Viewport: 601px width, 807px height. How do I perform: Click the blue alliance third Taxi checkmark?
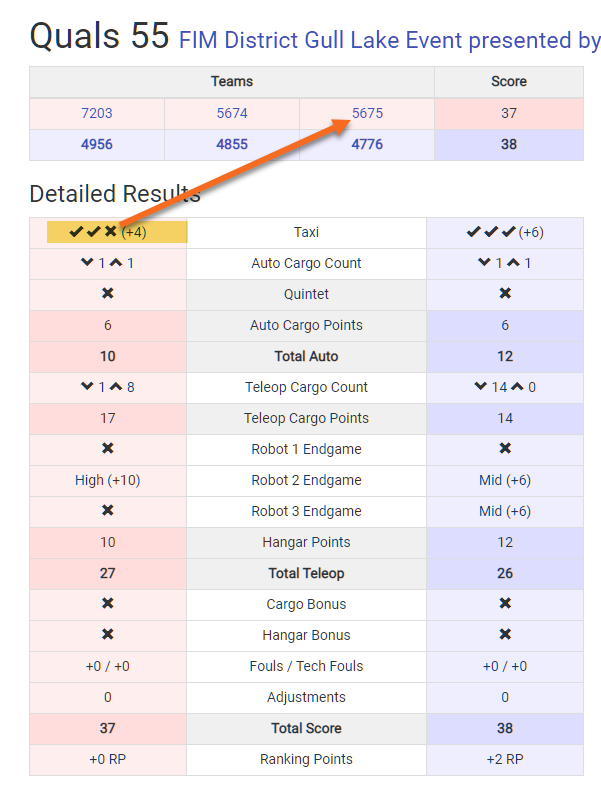(x=508, y=232)
